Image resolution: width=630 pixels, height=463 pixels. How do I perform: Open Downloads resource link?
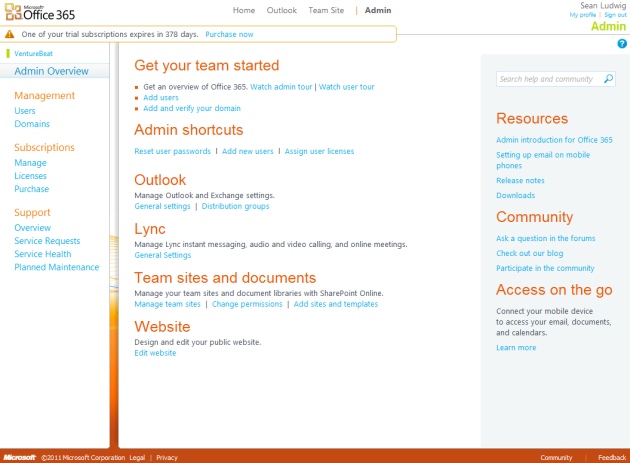(x=515, y=195)
